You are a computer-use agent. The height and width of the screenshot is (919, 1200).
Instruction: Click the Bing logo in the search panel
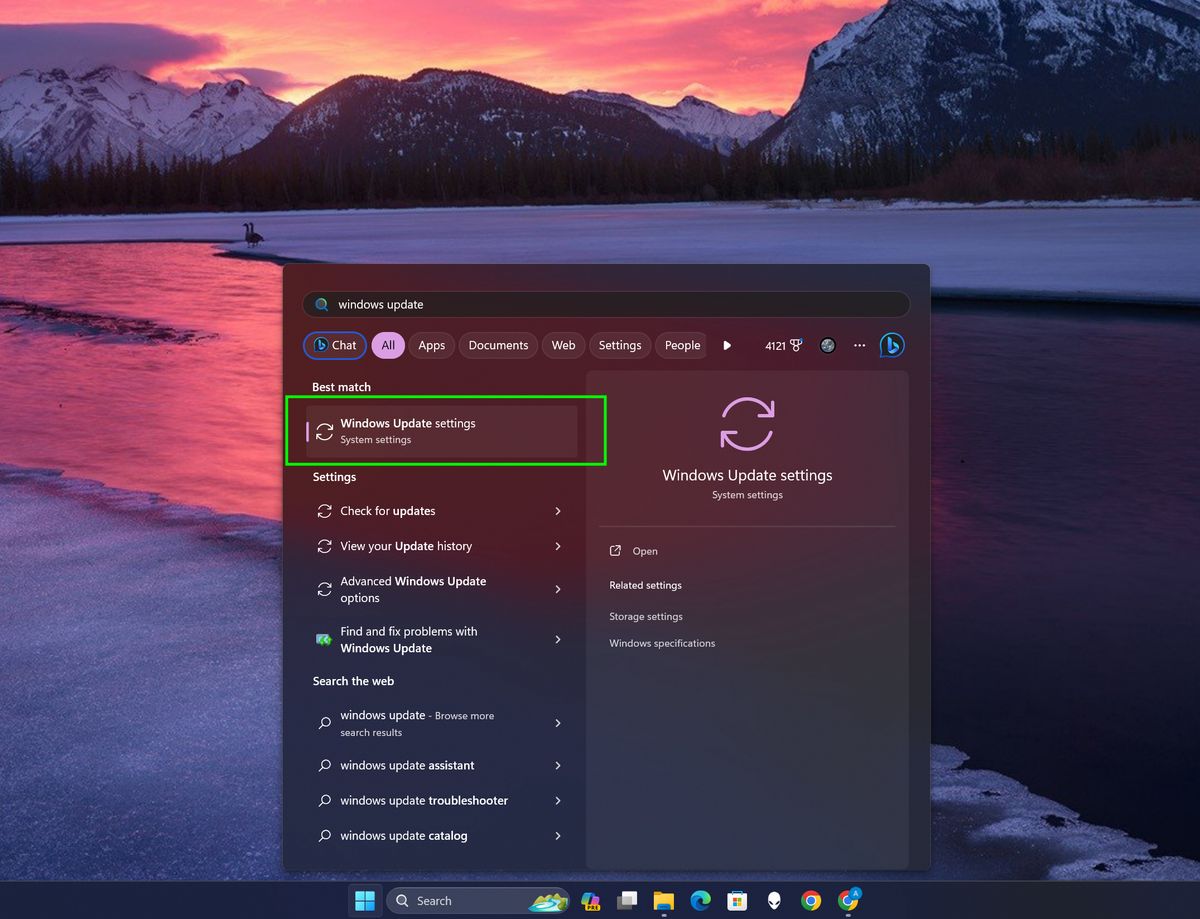[x=891, y=345]
